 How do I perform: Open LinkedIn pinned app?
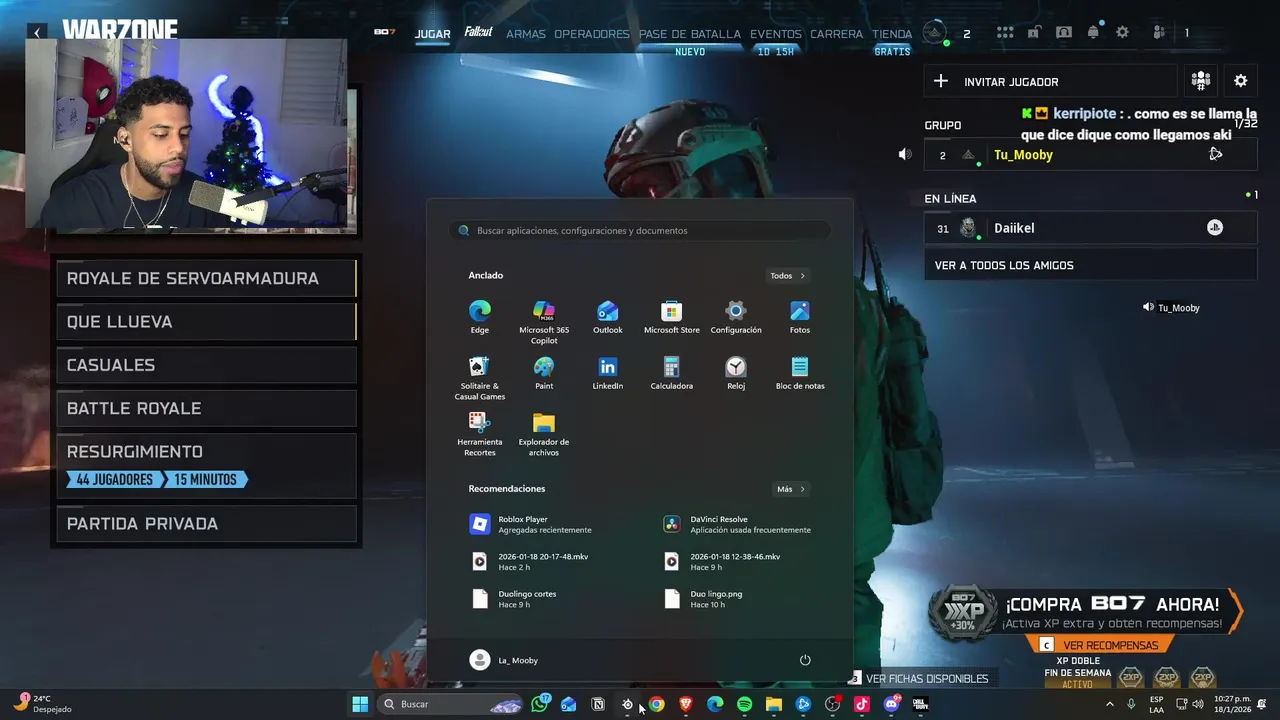coord(607,372)
